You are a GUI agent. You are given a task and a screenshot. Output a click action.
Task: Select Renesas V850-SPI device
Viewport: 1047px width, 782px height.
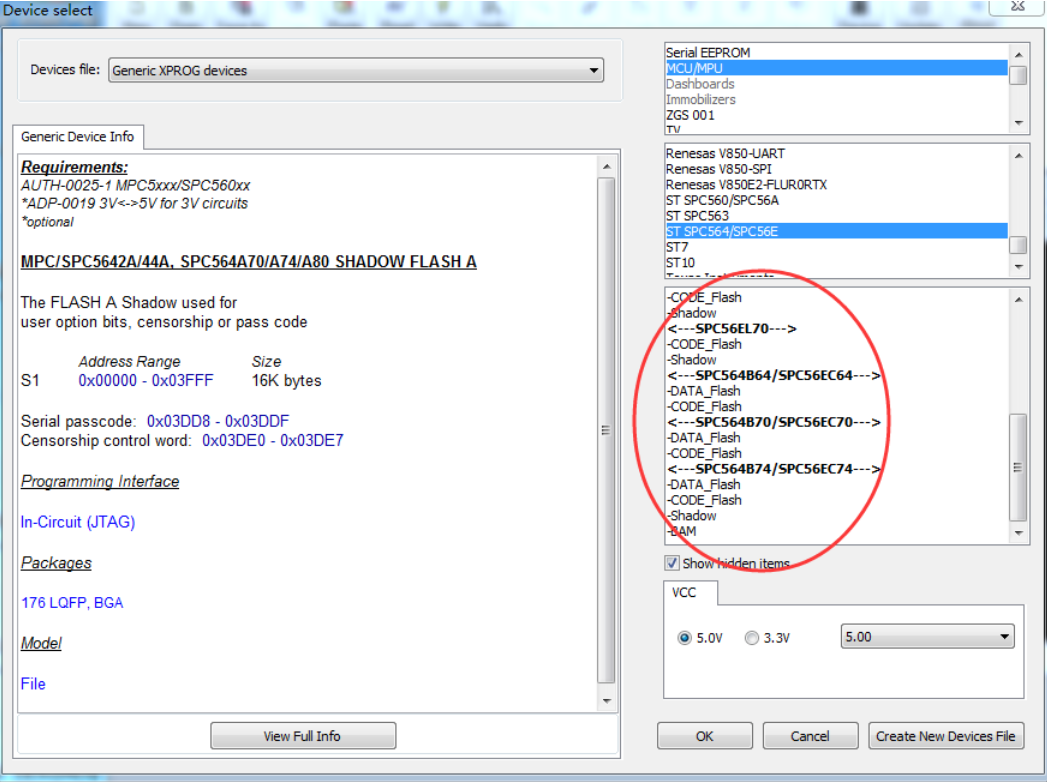pyautogui.click(x=836, y=169)
